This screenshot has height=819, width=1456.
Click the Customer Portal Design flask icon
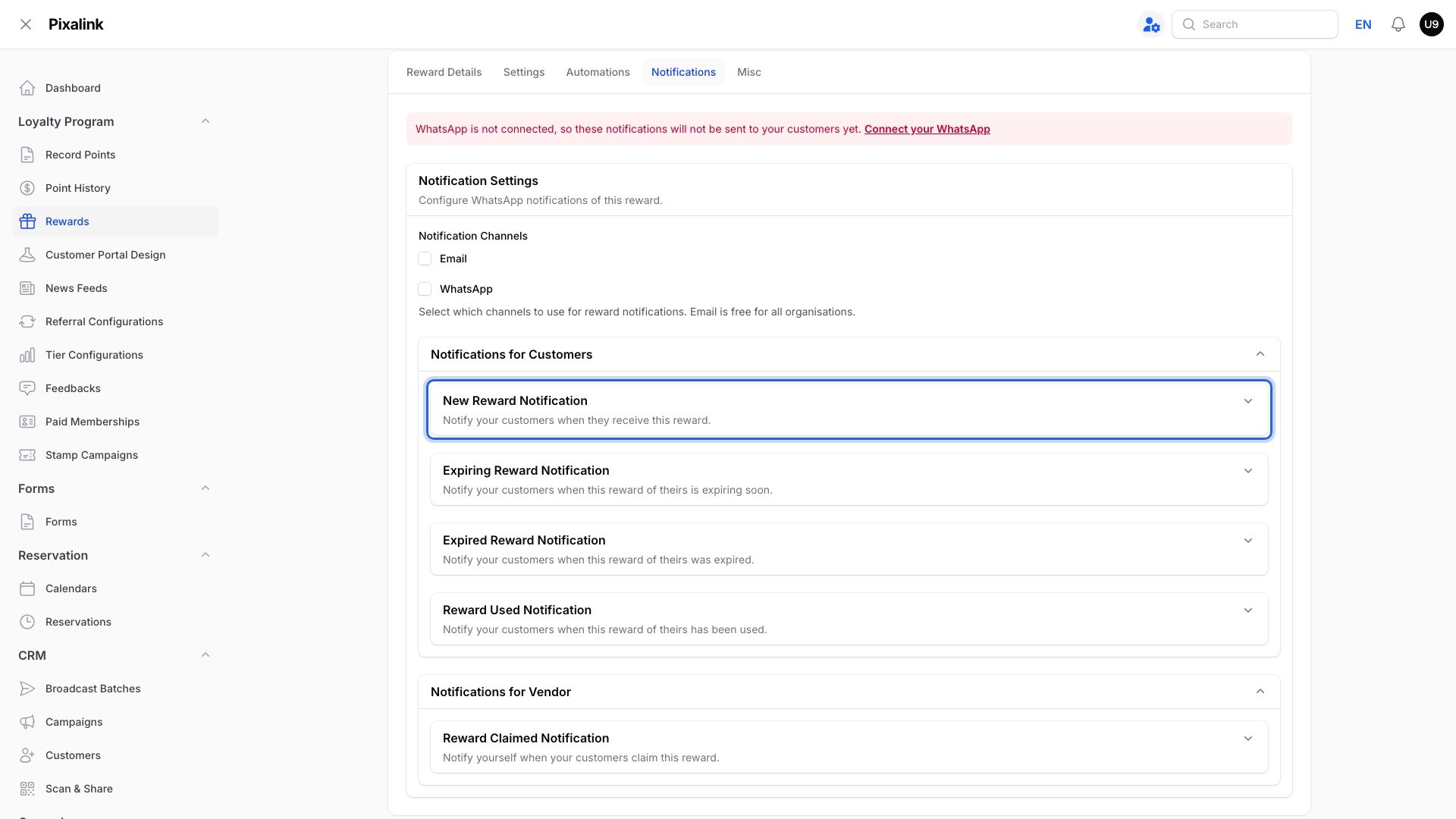(27, 255)
